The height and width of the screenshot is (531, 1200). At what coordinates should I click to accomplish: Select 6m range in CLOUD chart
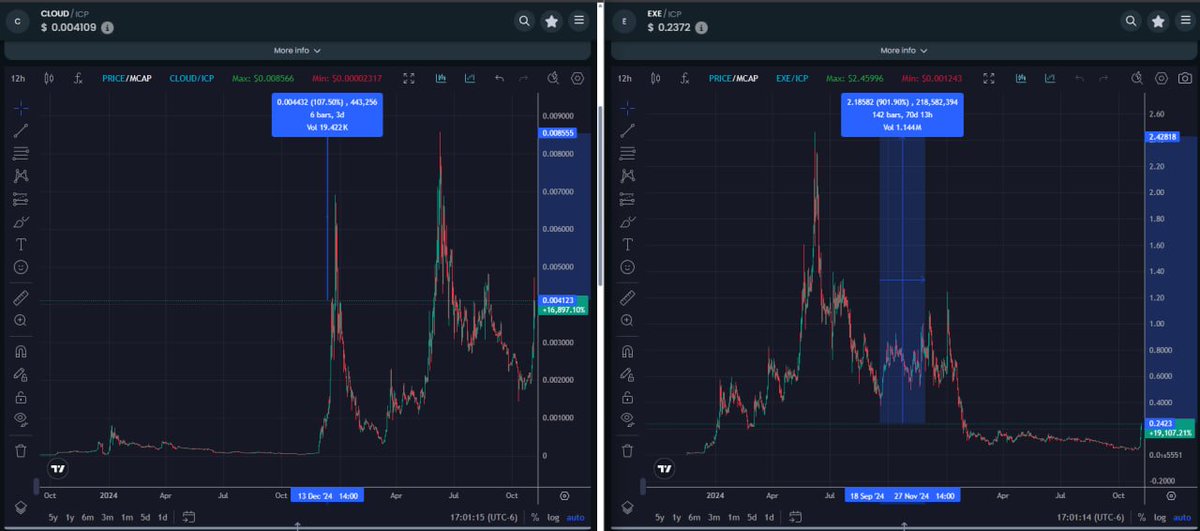pyautogui.click(x=90, y=517)
